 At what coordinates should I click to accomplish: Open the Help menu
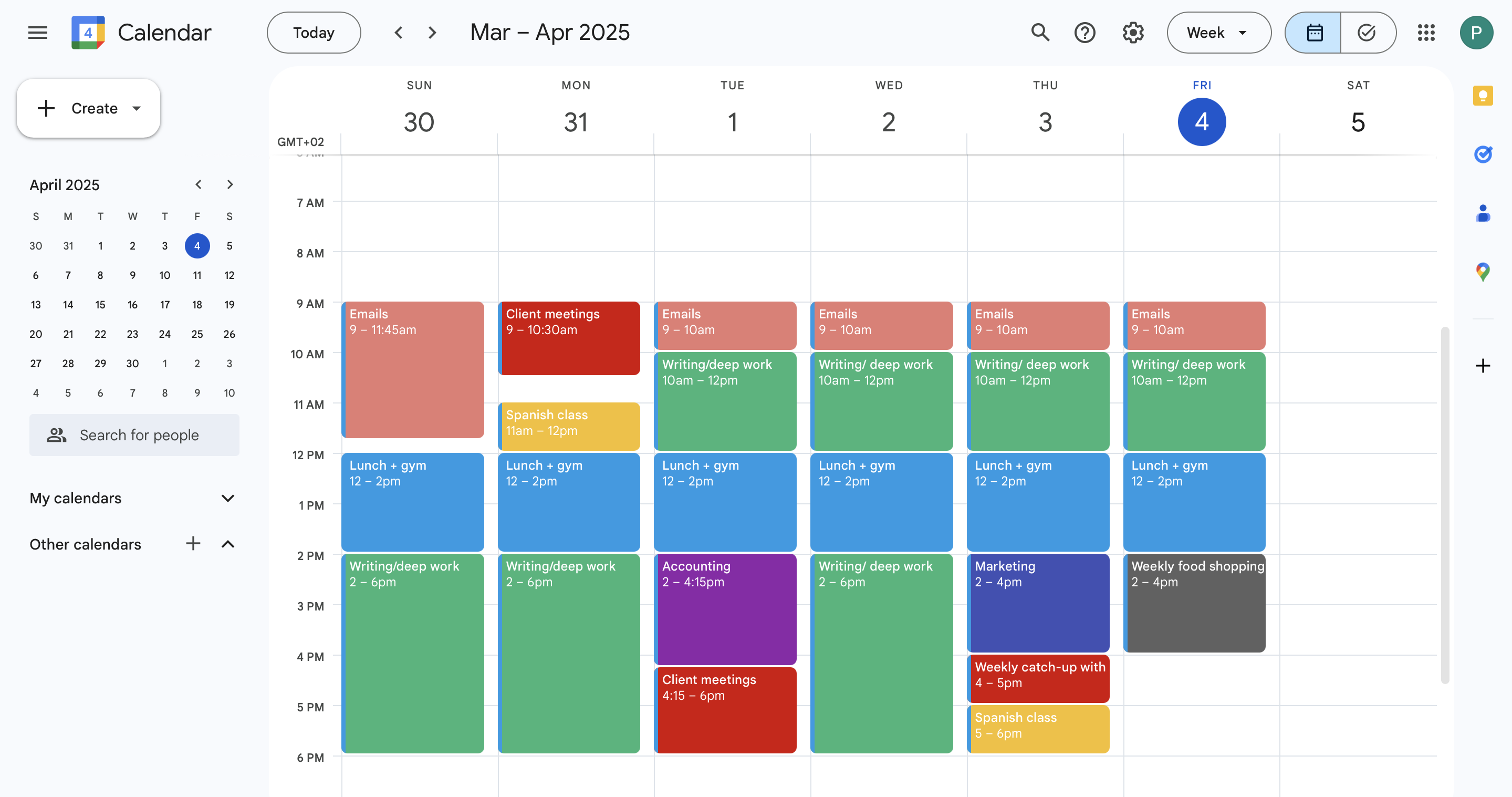pos(1085,32)
